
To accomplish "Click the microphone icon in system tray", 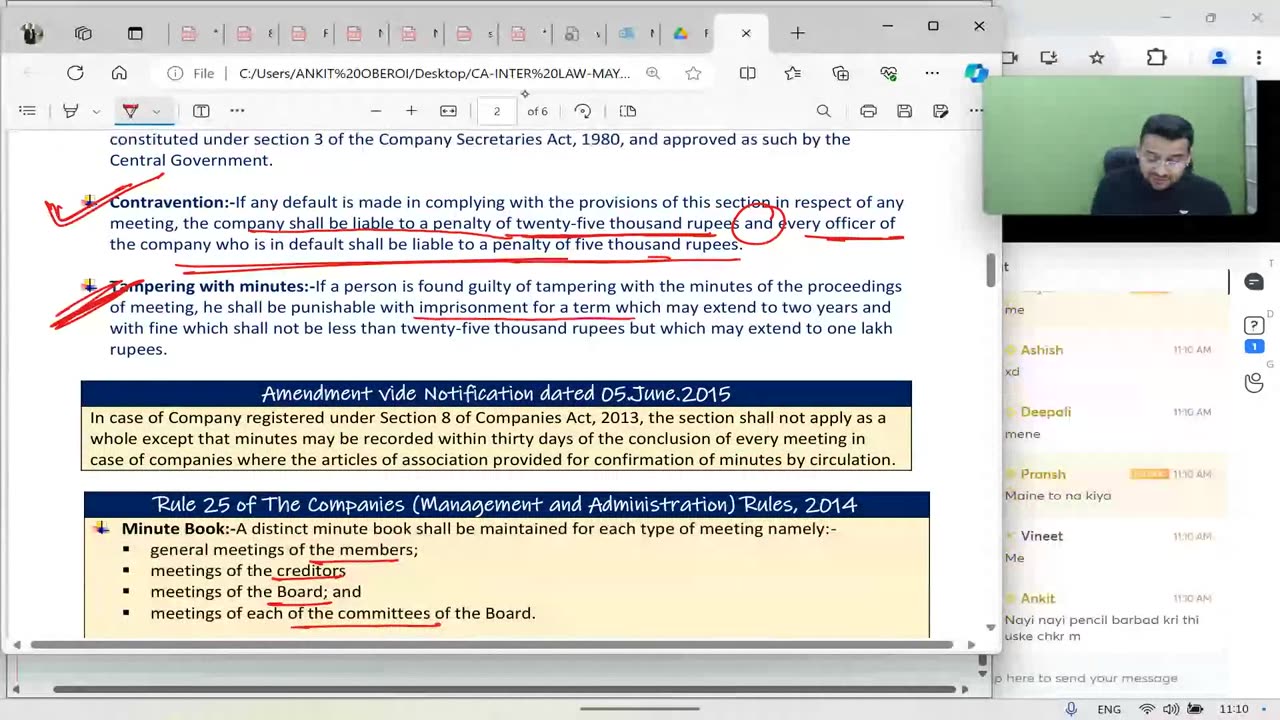I will click(x=1071, y=709).
